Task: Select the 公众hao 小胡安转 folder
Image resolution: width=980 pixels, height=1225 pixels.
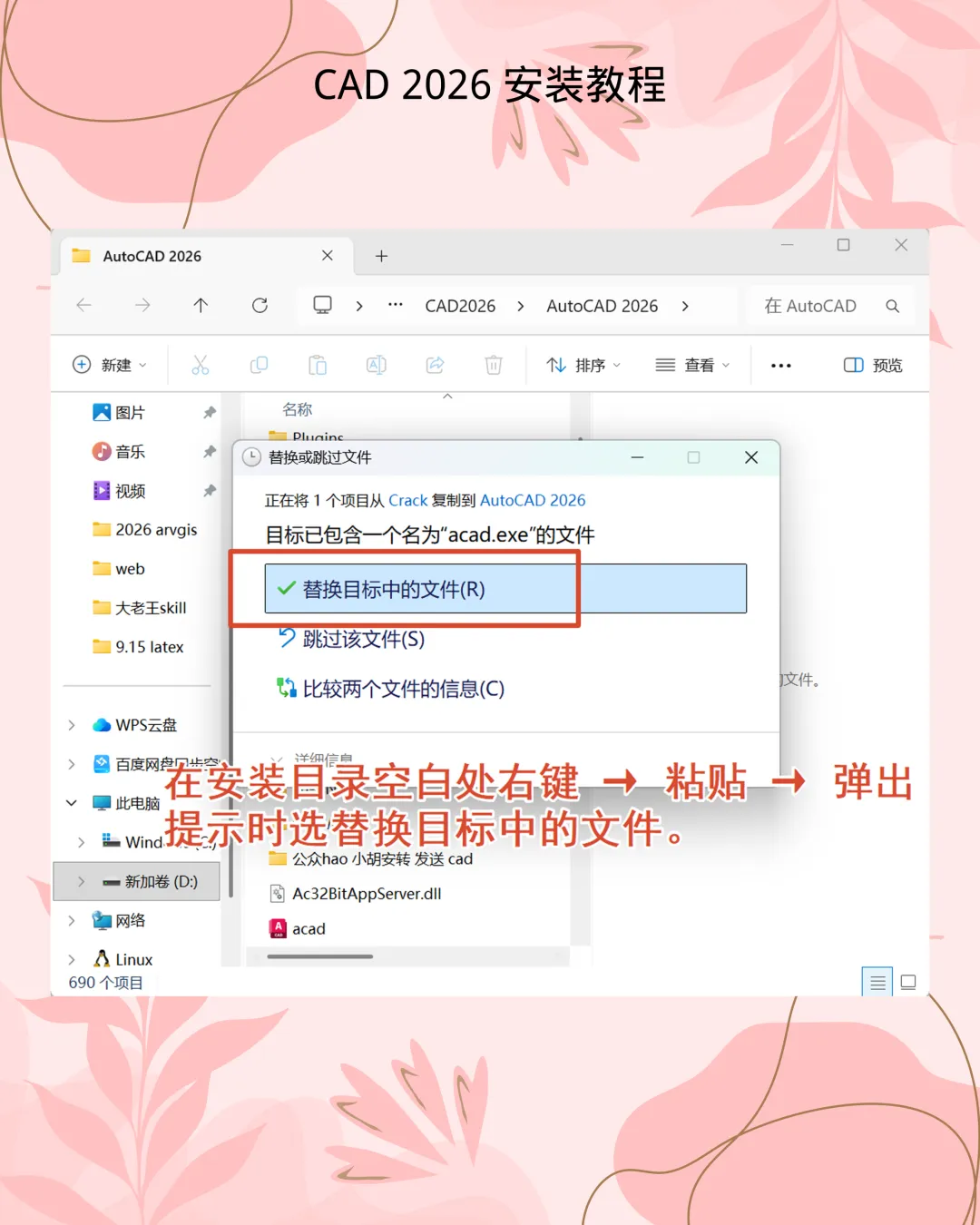Action: 371,858
